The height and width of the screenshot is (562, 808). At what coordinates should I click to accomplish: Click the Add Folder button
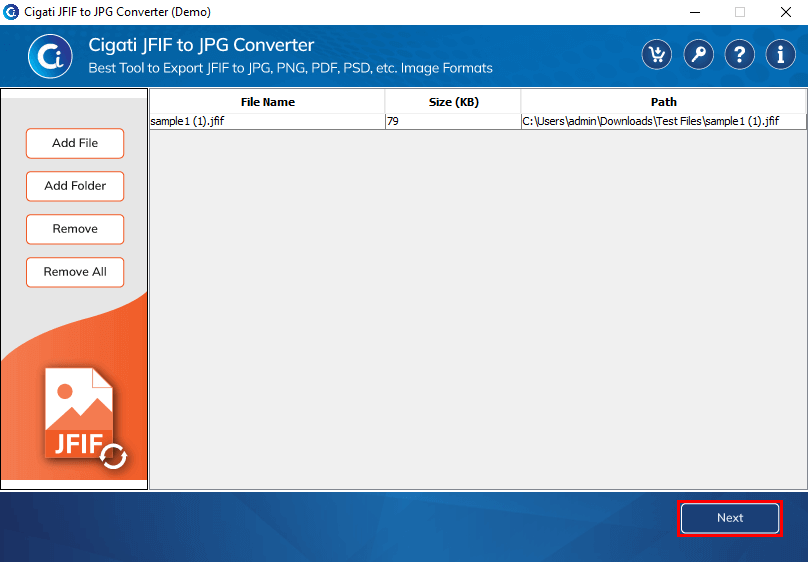click(x=75, y=186)
